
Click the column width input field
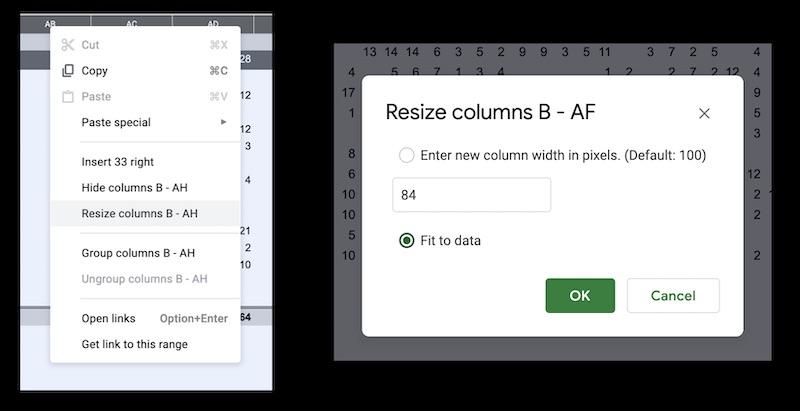pos(471,195)
